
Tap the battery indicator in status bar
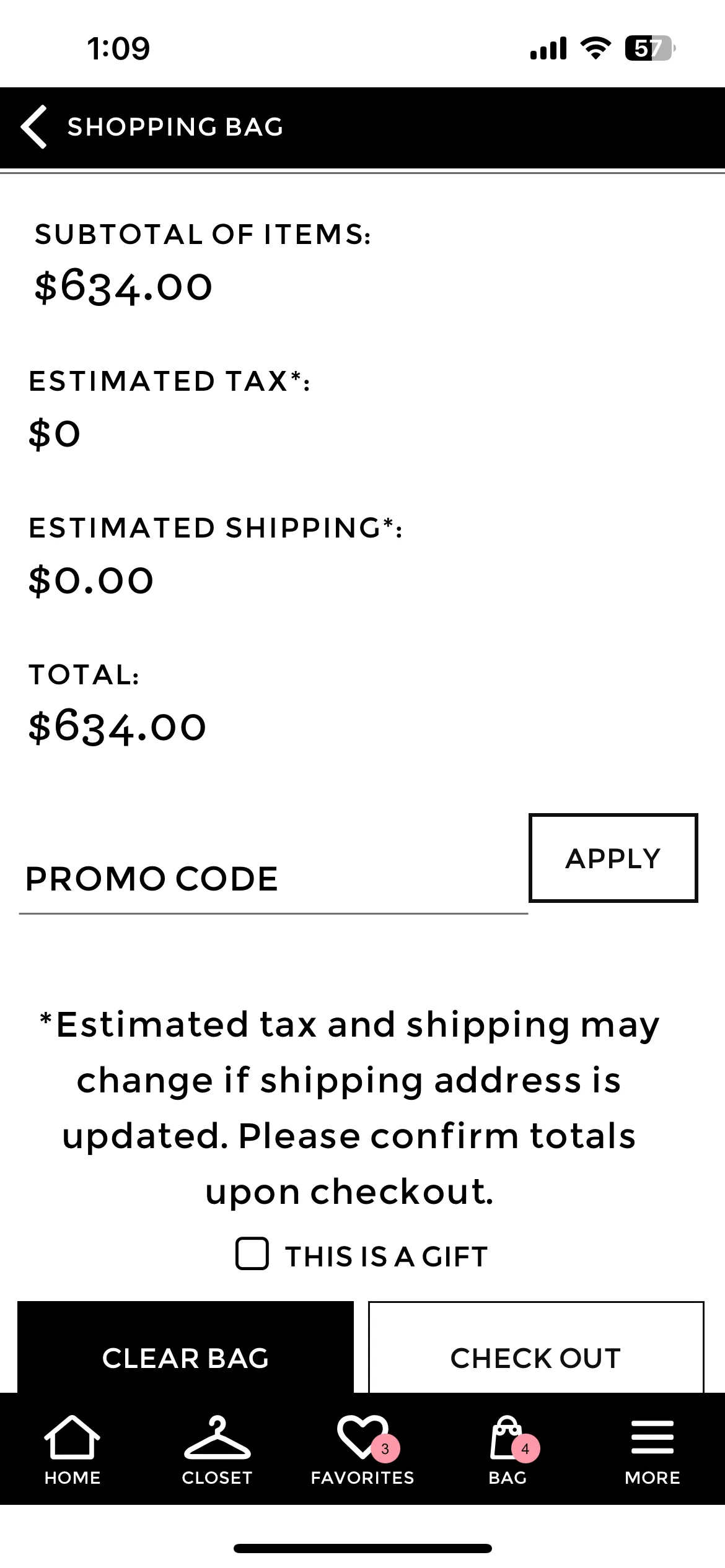pos(649,48)
